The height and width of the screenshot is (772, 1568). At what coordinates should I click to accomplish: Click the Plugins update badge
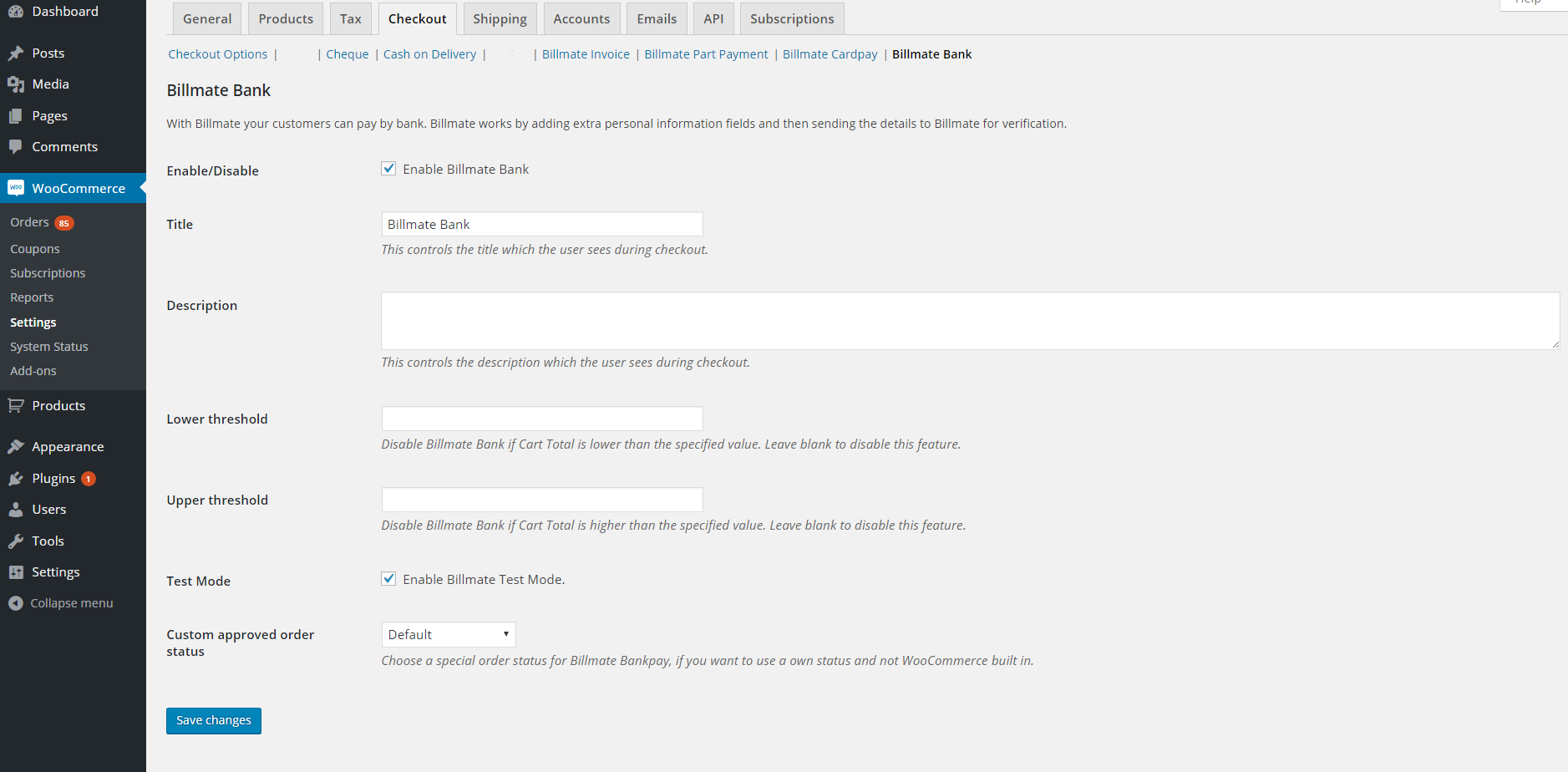coord(89,479)
